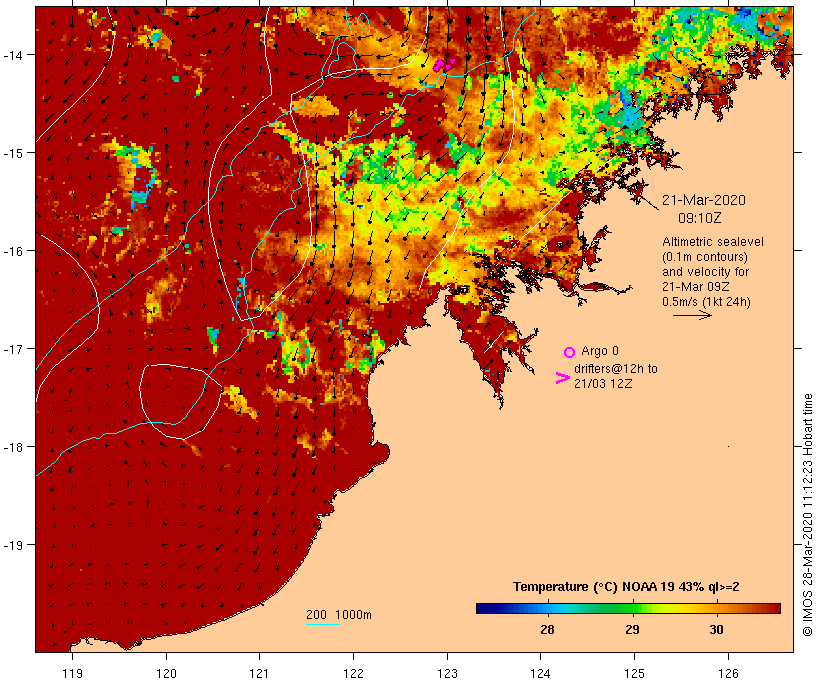Click latitude label '-18'

click(12, 447)
